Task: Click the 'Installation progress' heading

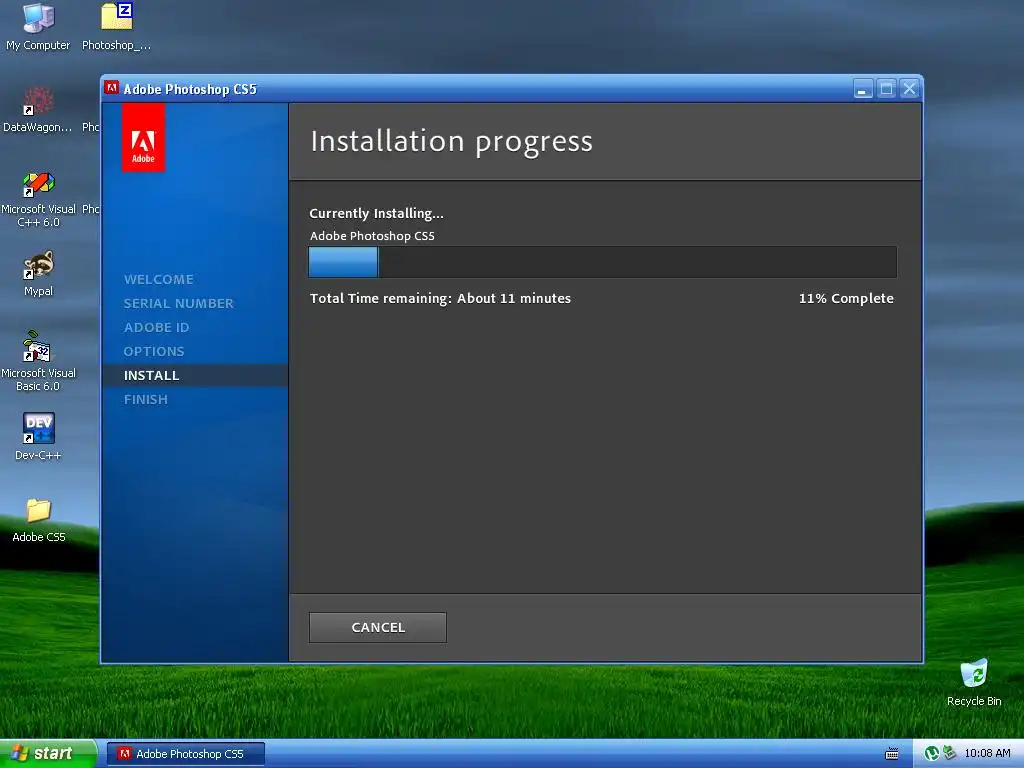Action: 451,142
